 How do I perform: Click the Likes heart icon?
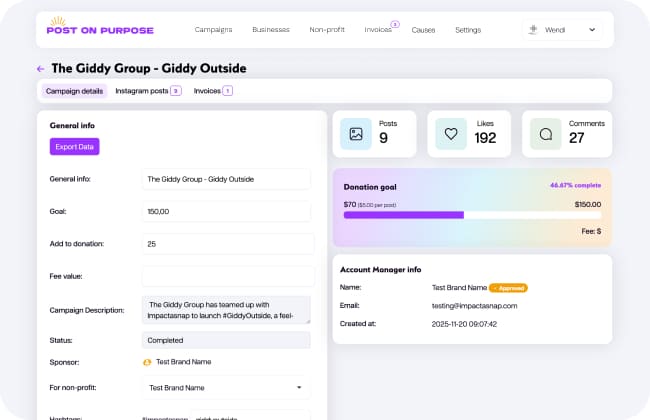(451, 134)
